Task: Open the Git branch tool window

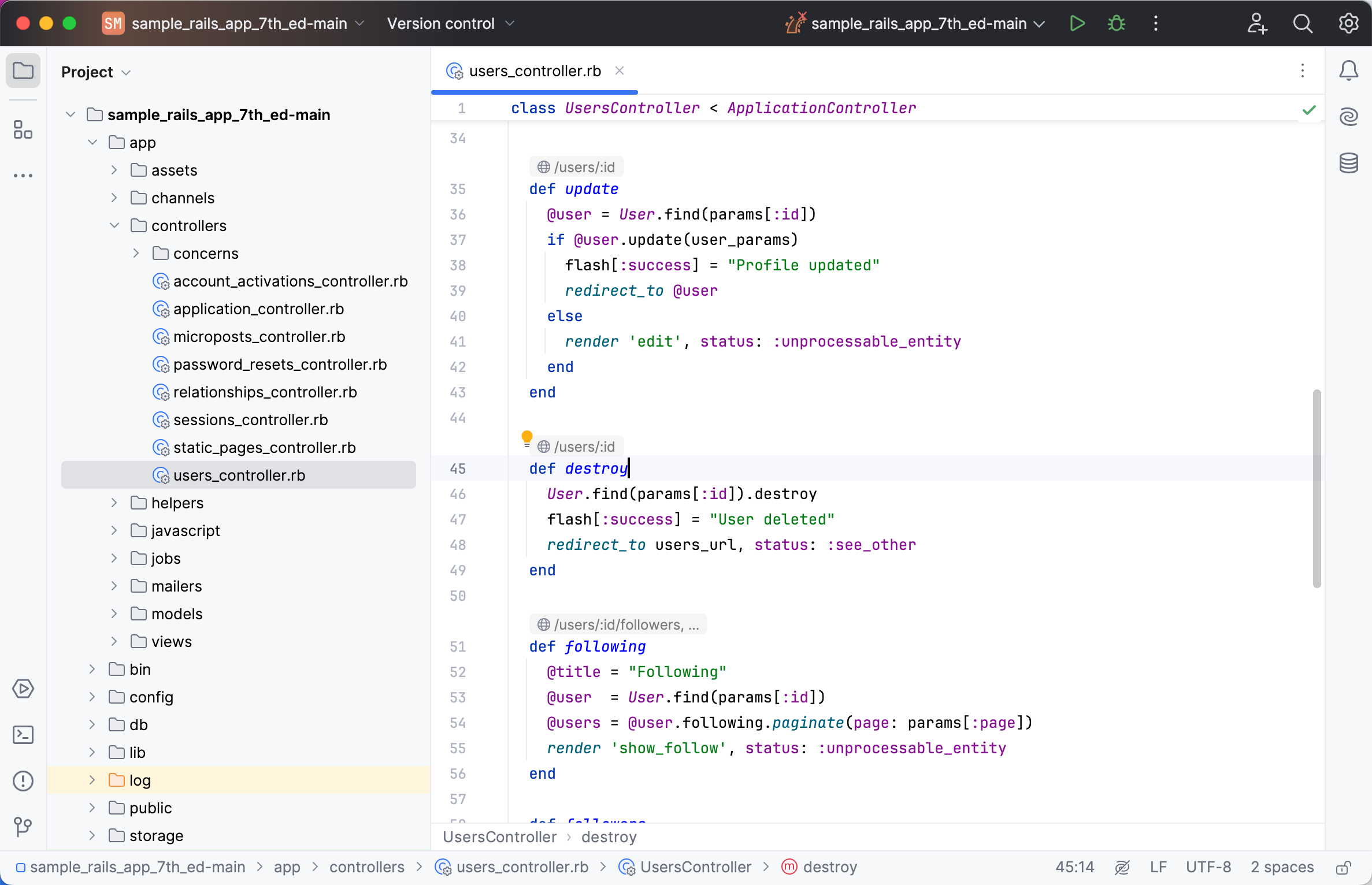Action: [x=23, y=827]
